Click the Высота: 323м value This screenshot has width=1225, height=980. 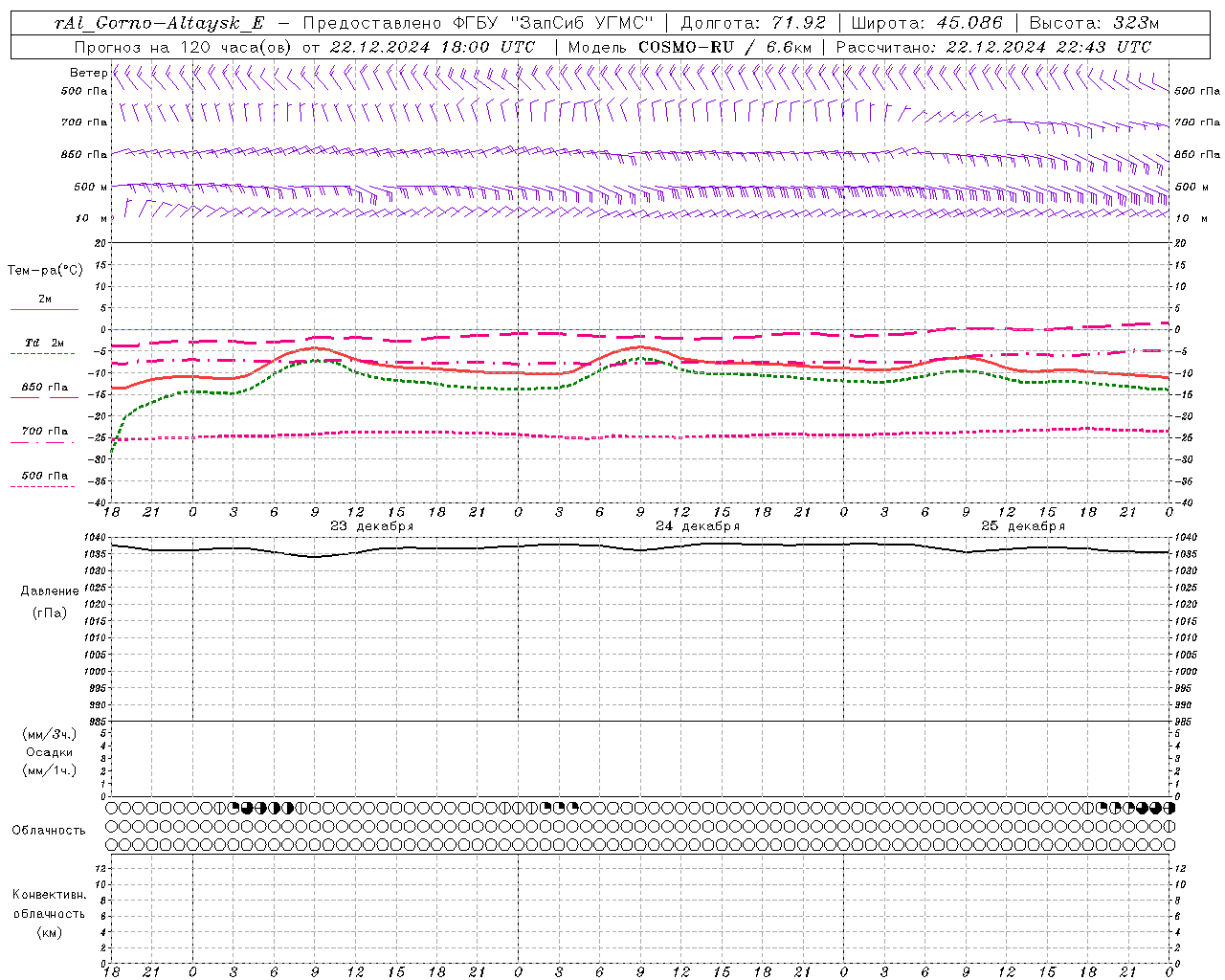pos(1097,23)
